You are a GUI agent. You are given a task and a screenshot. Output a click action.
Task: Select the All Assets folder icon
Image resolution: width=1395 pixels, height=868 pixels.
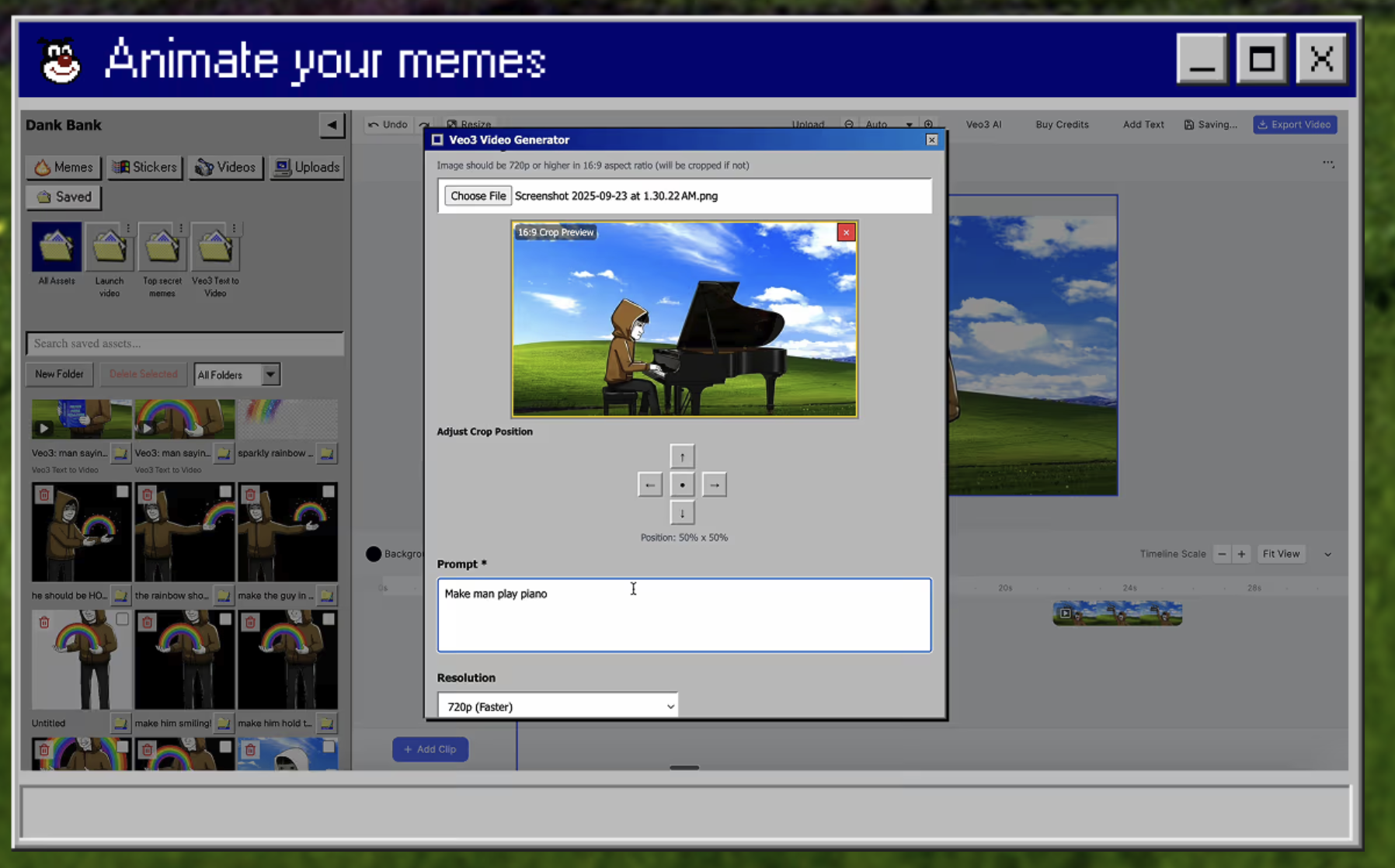tap(57, 247)
